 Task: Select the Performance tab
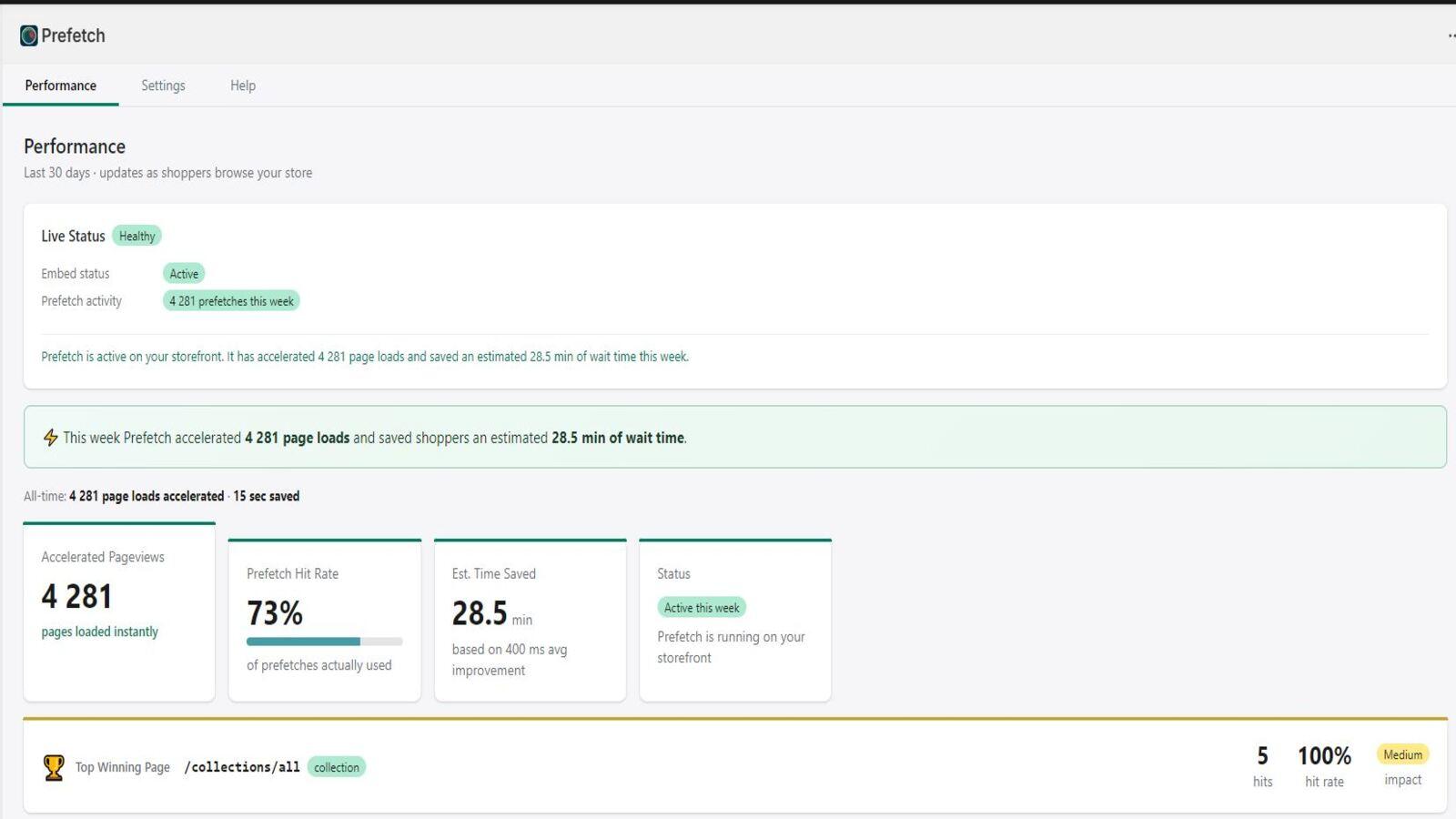pyautogui.click(x=60, y=85)
